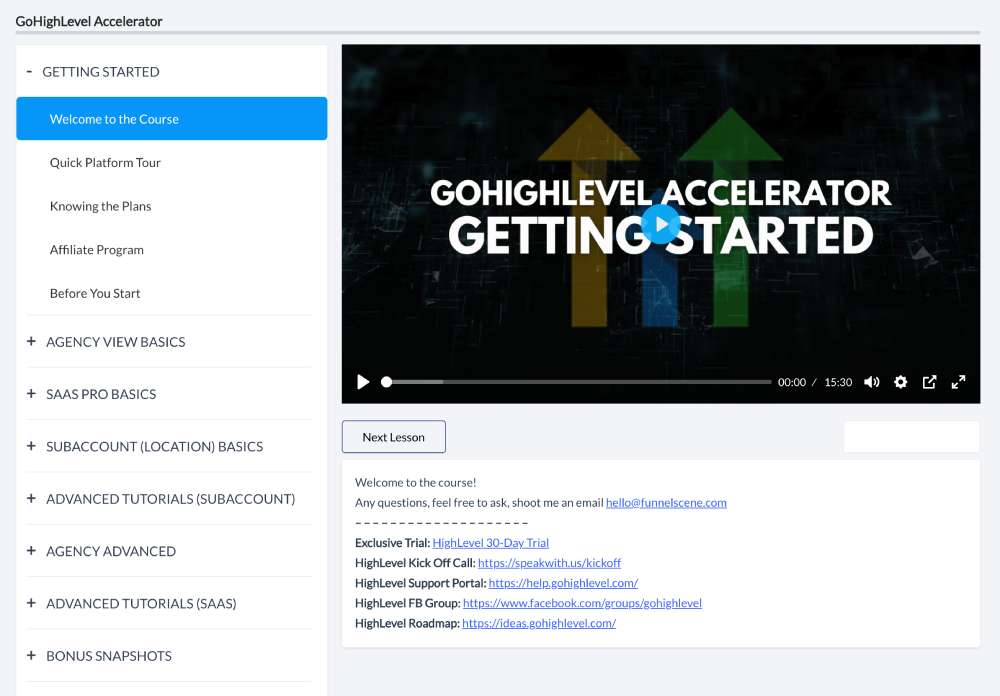This screenshot has height=696, width=1000.
Task: Open video settings gear icon
Action: click(901, 382)
